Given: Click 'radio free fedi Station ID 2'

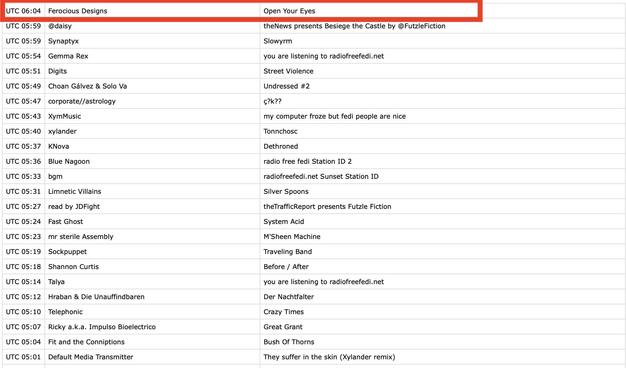Looking at the screenshot, I should pyautogui.click(x=307, y=161).
